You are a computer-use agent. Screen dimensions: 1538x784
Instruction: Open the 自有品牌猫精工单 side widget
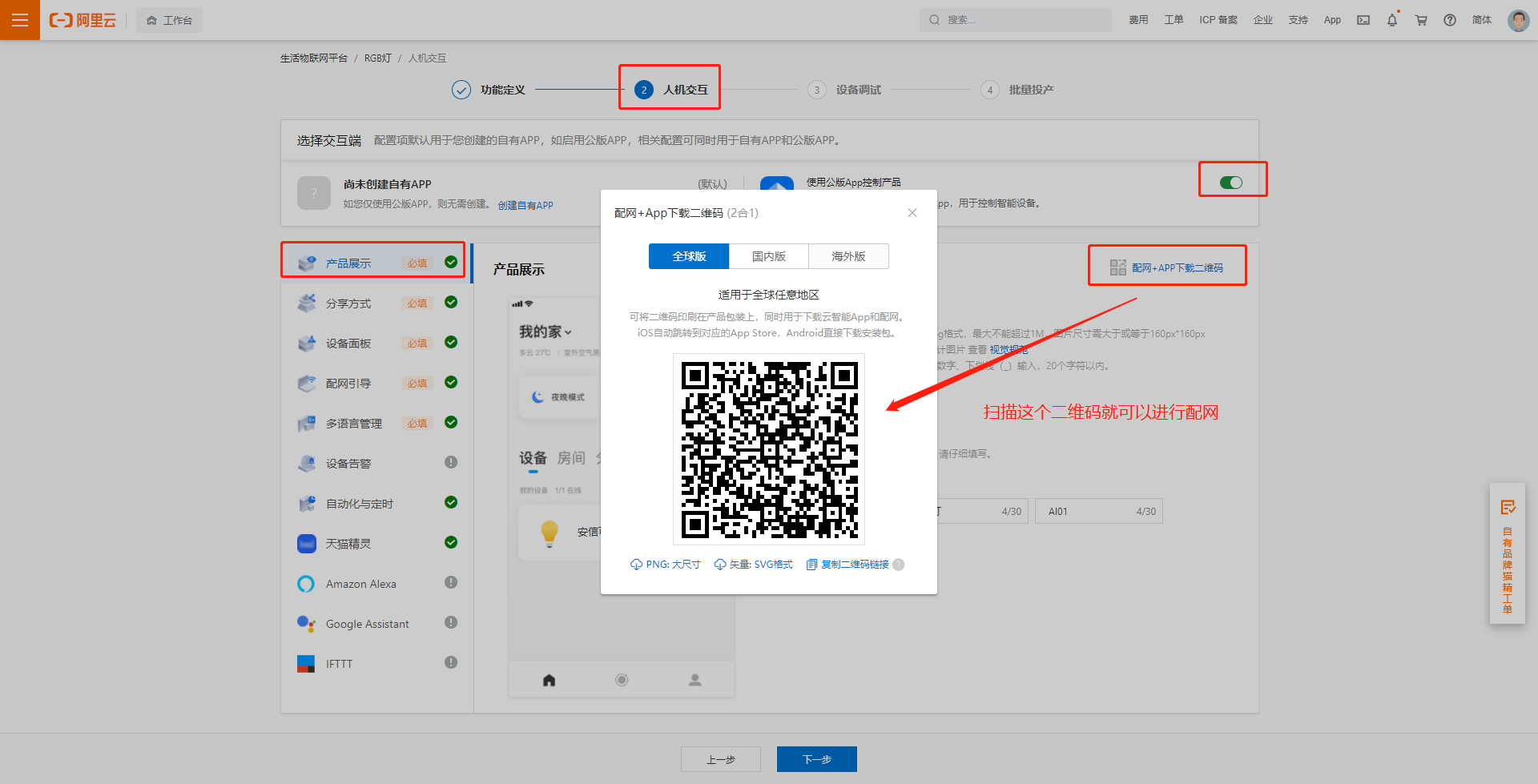(x=1508, y=553)
